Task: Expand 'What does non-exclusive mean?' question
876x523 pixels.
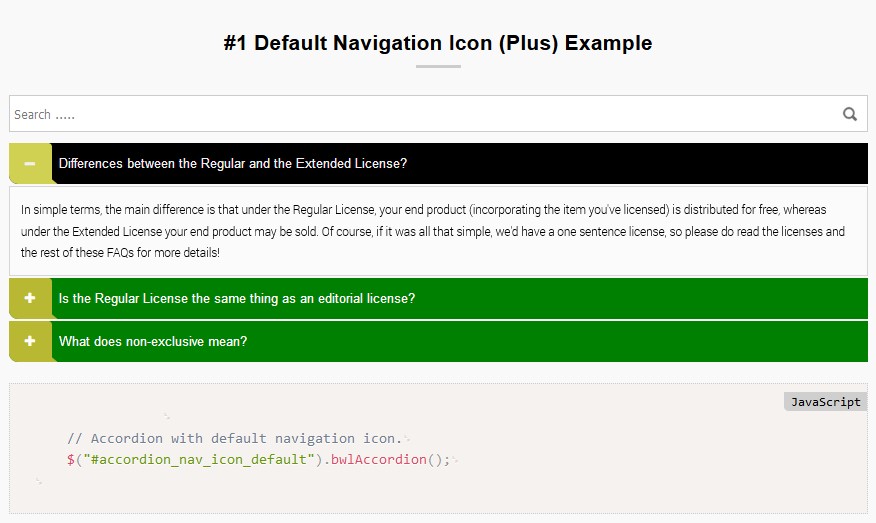Action: click(153, 341)
